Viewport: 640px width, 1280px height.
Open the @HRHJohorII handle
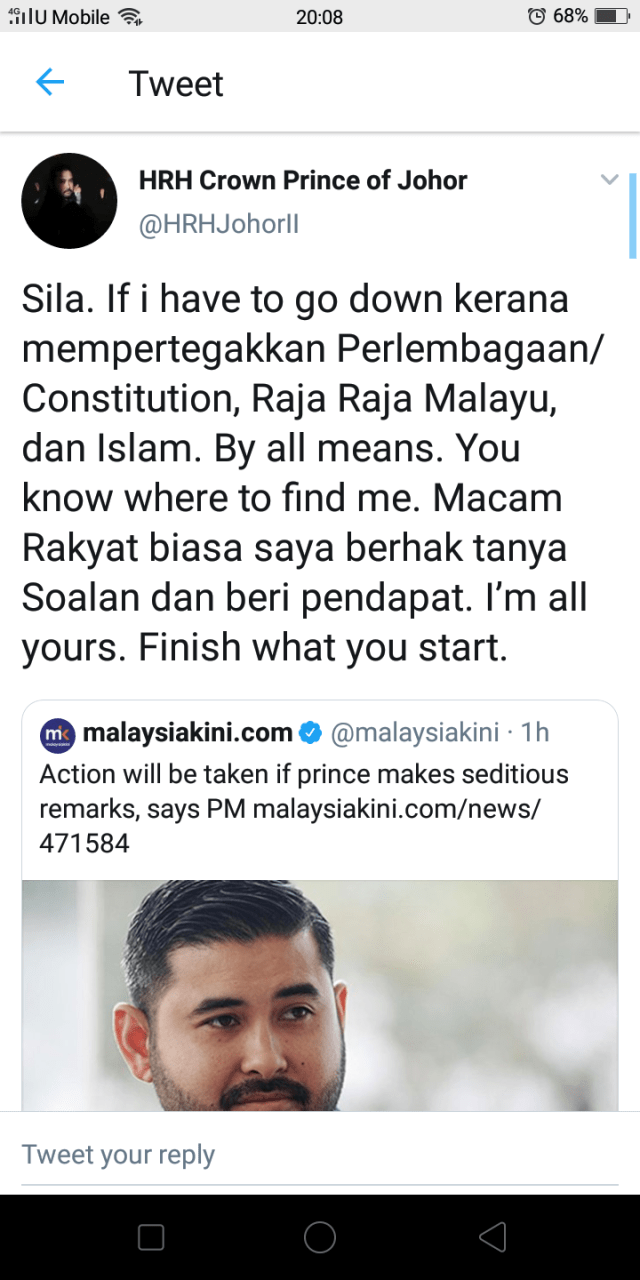pos(218,225)
